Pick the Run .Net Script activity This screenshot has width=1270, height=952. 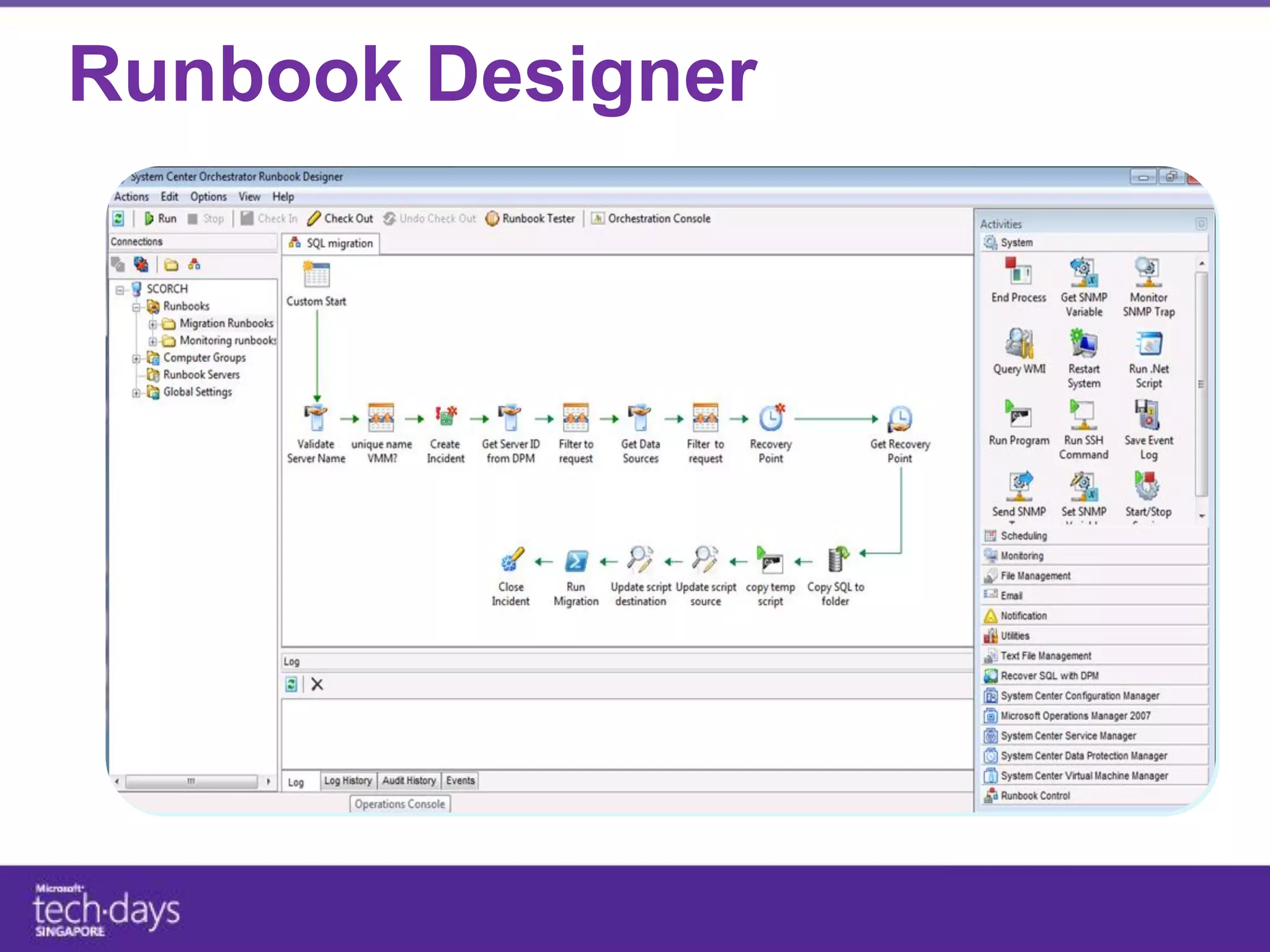(x=1148, y=344)
